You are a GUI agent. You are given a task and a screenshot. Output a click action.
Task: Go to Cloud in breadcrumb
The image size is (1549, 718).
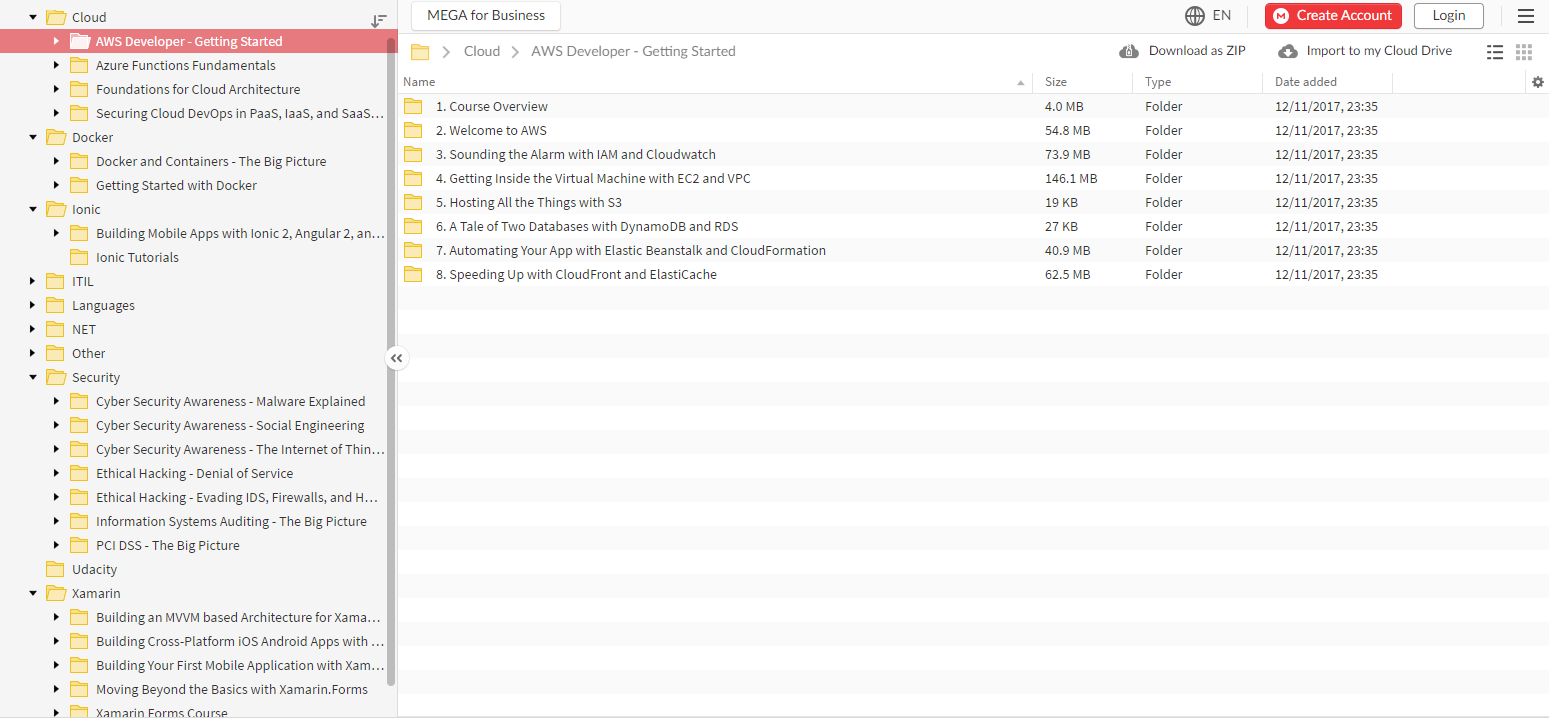tap(482, 51)
